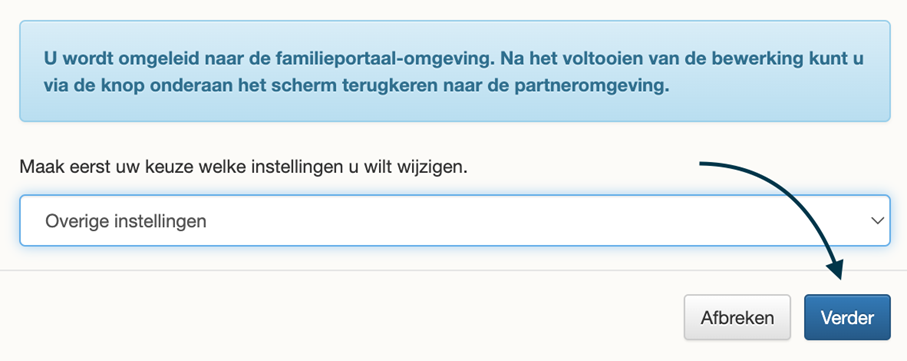This screenshot has width=907, height=361.
Task: Click the 'Overige instellingen' text in the select field
Action: pyautogui.click(x=126, y=221)
